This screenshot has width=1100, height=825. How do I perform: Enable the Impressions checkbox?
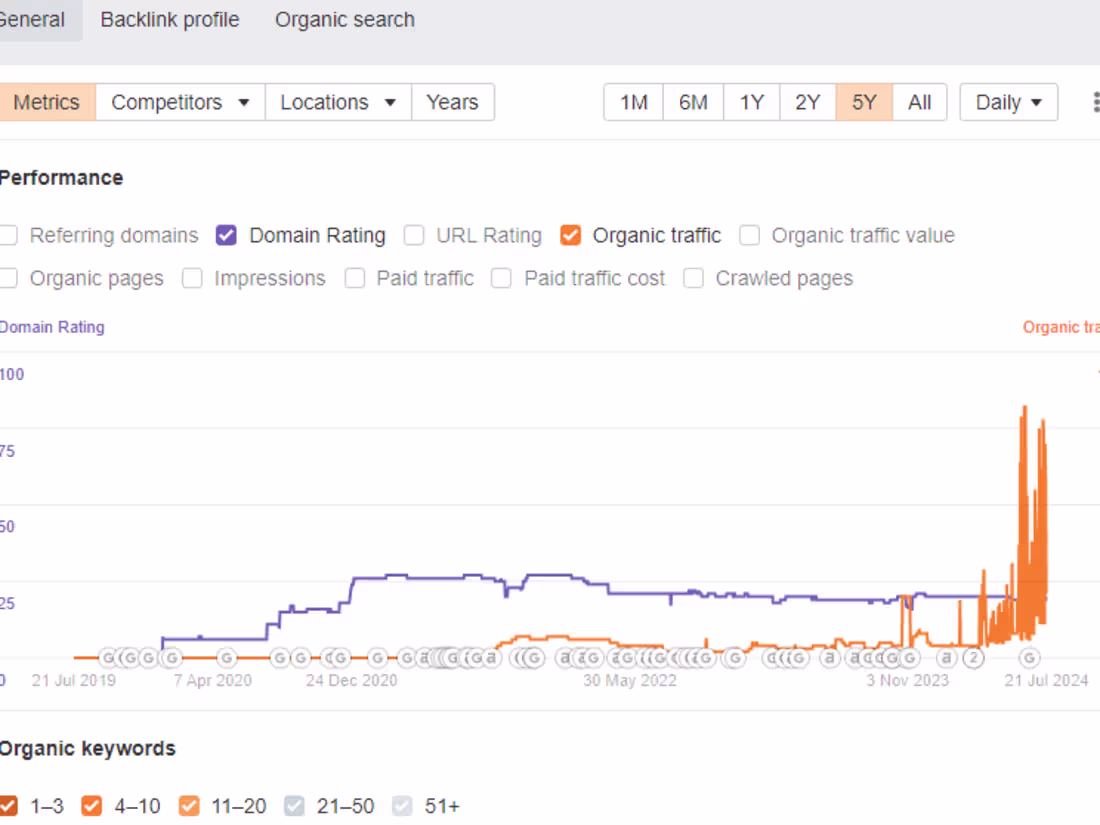coord(192,279)
